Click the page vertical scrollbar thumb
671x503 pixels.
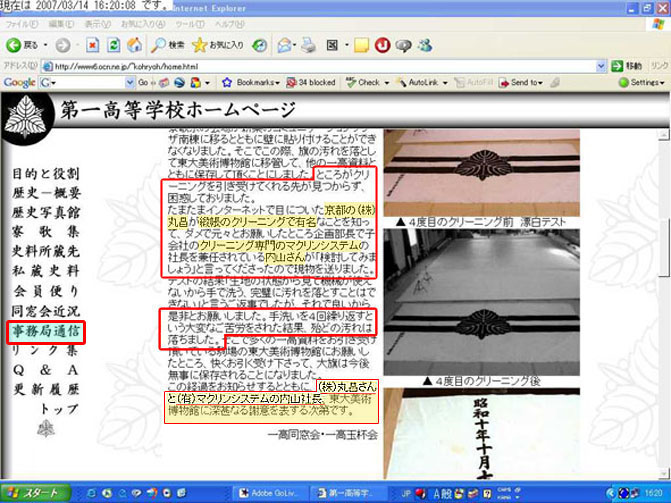(663, 246)
